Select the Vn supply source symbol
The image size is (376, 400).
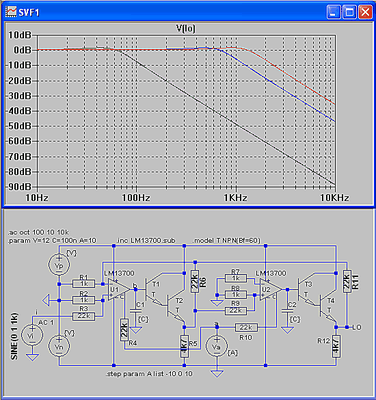(59, 347)
